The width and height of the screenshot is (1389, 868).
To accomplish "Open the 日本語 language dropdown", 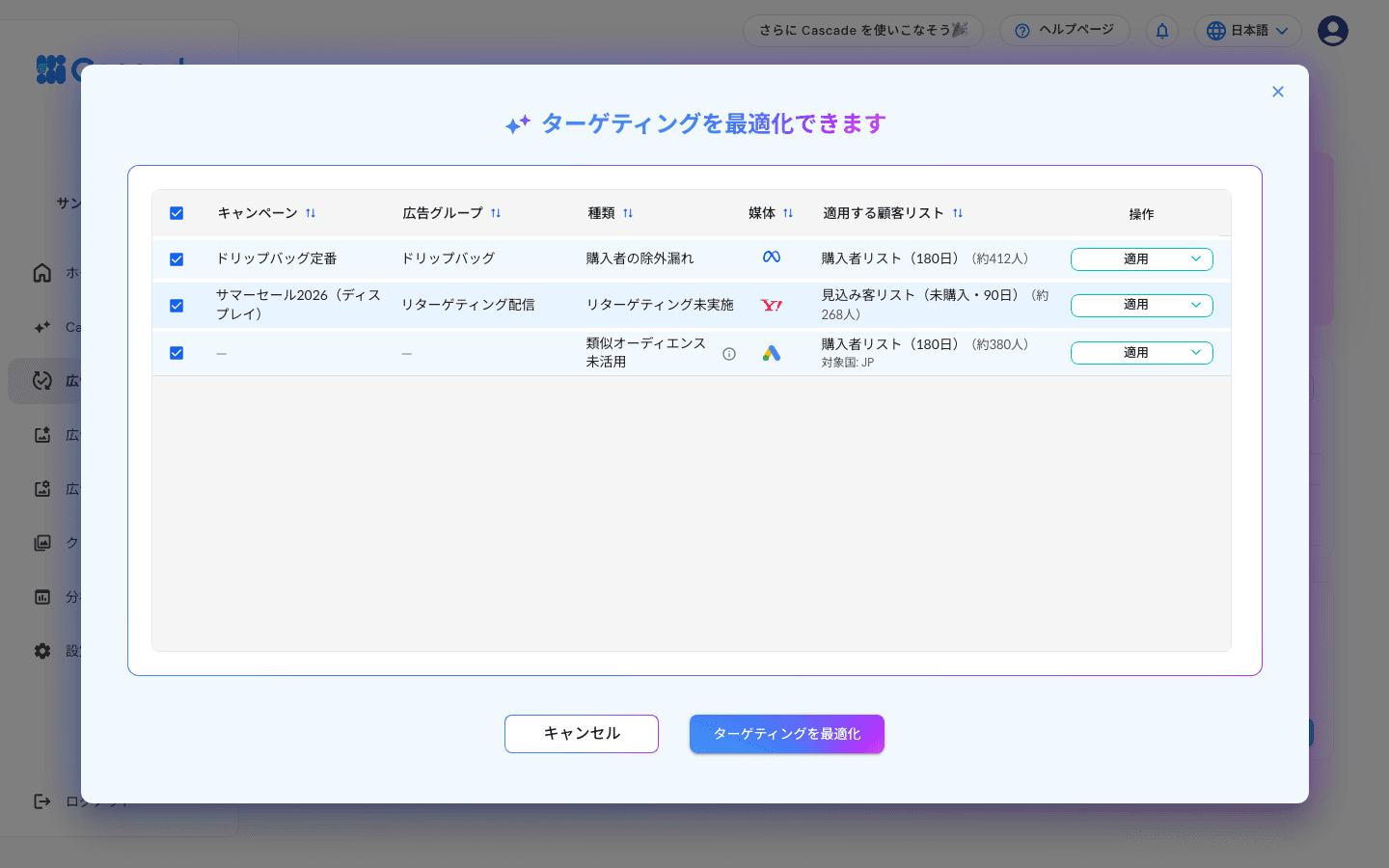I will pos(1248,31).
